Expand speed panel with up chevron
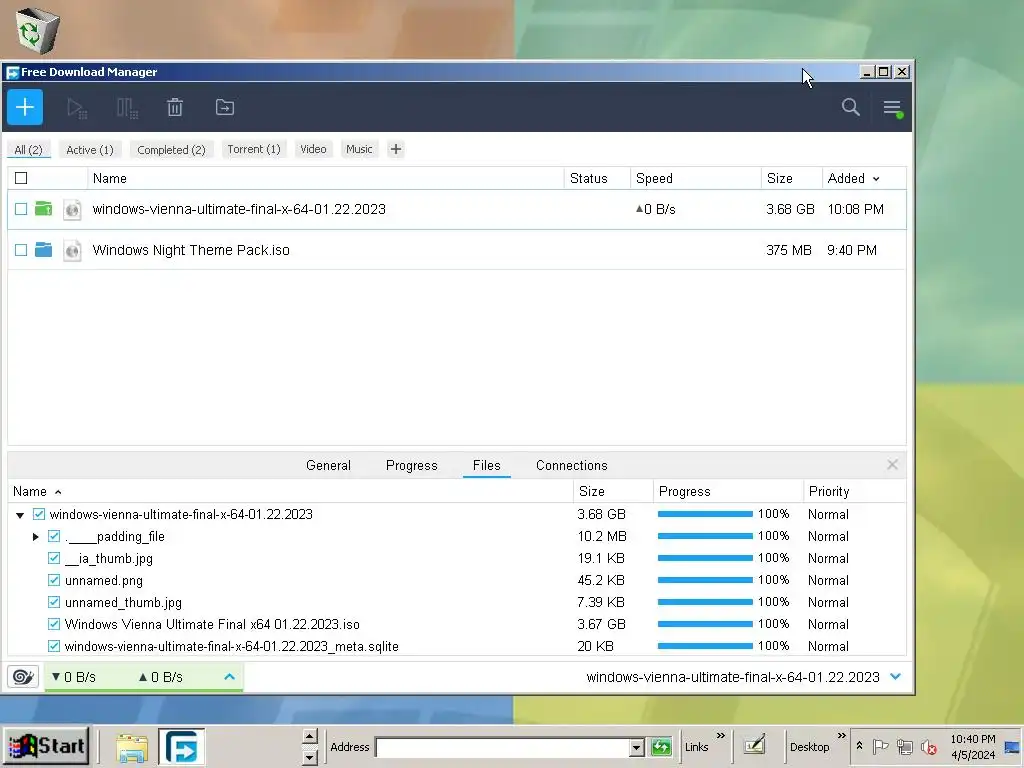This screenshot has width=1024, height=768. click(229, 677)
